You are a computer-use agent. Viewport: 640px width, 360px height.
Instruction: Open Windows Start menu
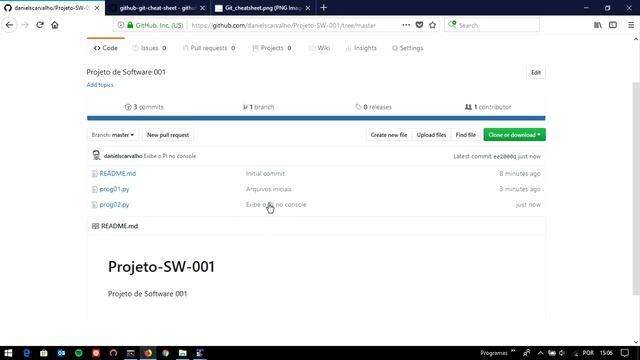[x=8, y=353]
